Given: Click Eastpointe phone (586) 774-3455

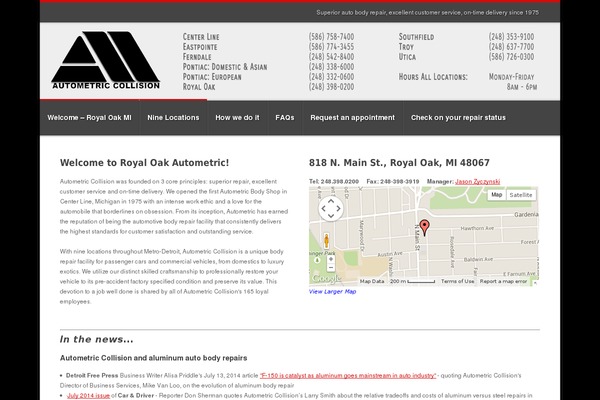Looking at the screenshot, I should click(331, 47).
